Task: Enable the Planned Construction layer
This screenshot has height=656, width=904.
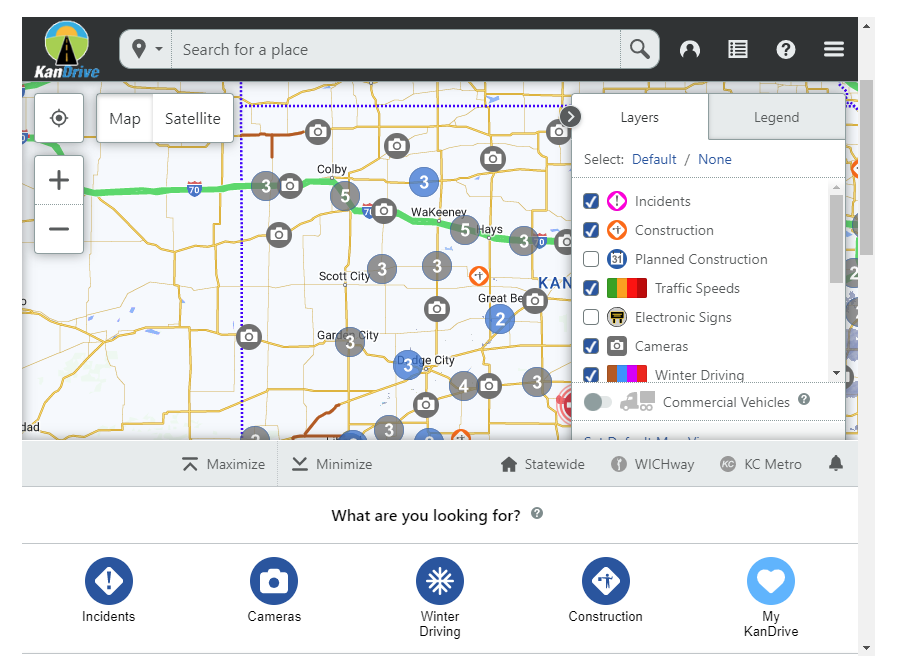Action: (x=591, y=259)
